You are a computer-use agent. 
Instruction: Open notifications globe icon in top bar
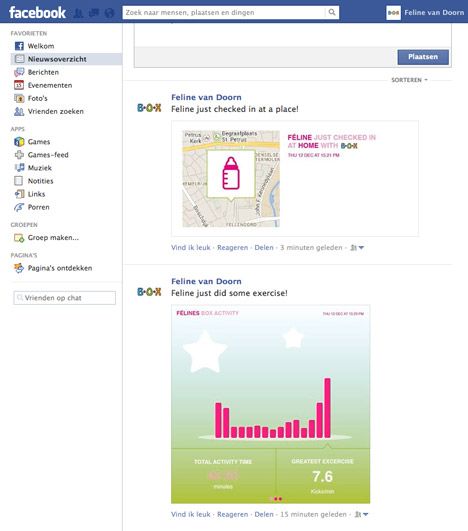[x=109, y=13]
